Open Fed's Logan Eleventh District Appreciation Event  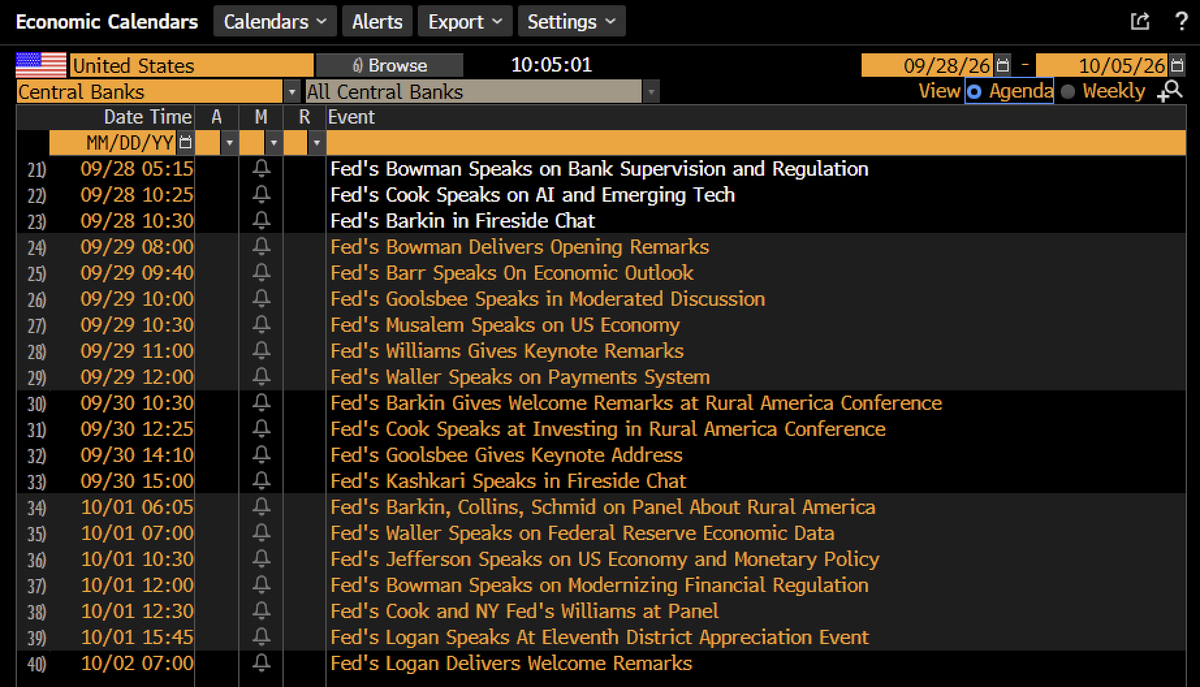[600, 637]
